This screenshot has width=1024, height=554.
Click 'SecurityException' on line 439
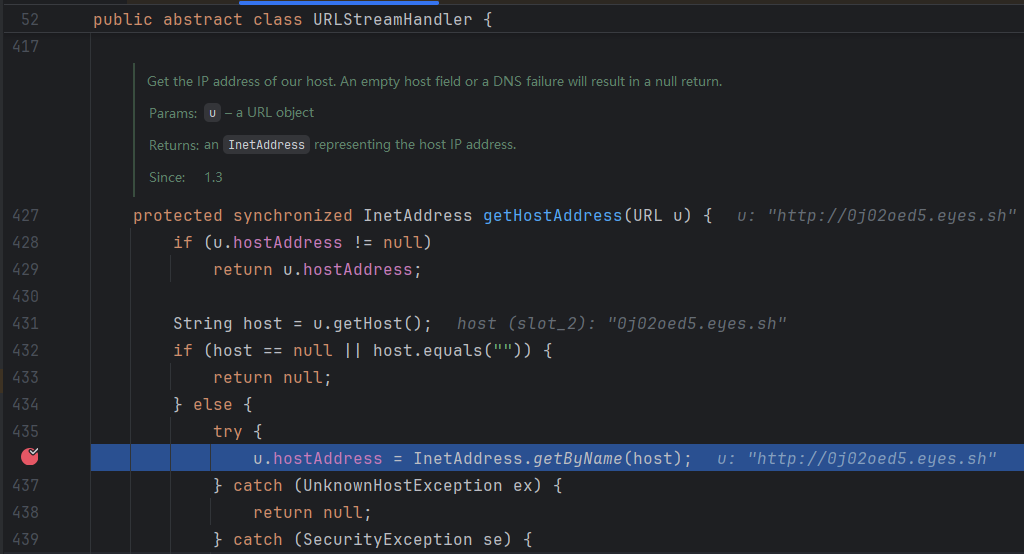click(387, 540)
